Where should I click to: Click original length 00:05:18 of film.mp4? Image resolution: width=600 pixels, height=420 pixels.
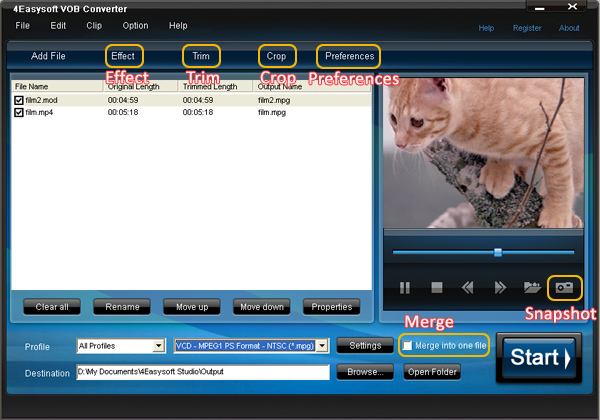123,112
